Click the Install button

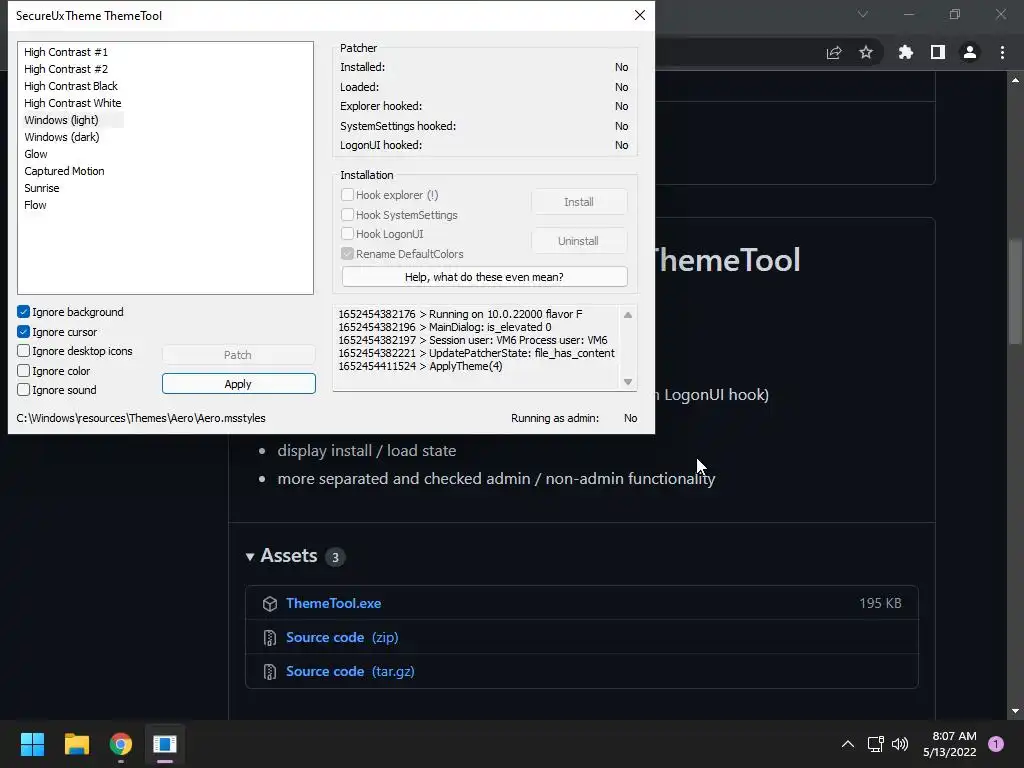[x=579, y=202]
